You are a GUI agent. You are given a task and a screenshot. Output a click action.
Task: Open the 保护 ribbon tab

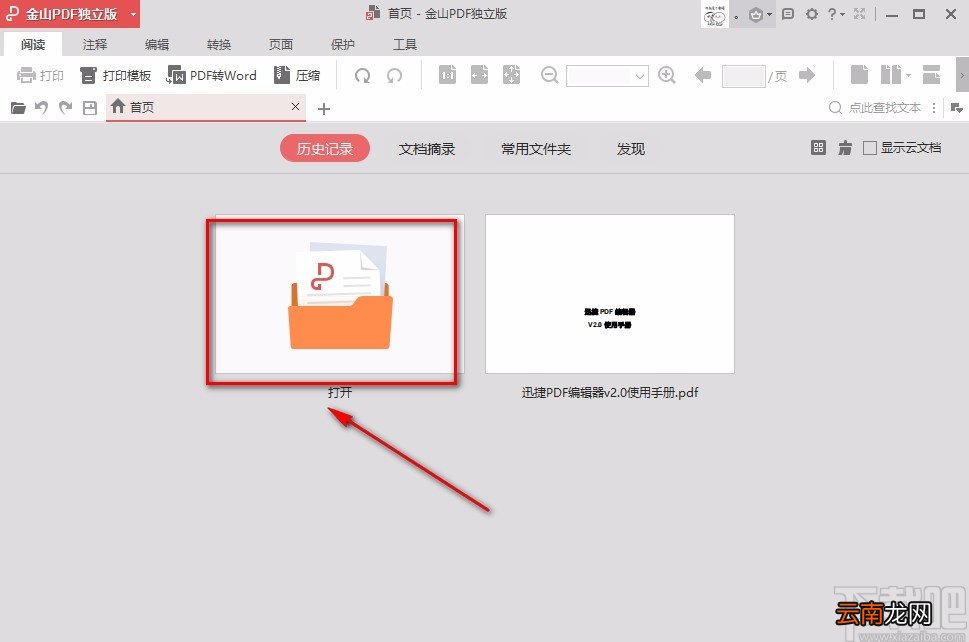click(343, 44)
